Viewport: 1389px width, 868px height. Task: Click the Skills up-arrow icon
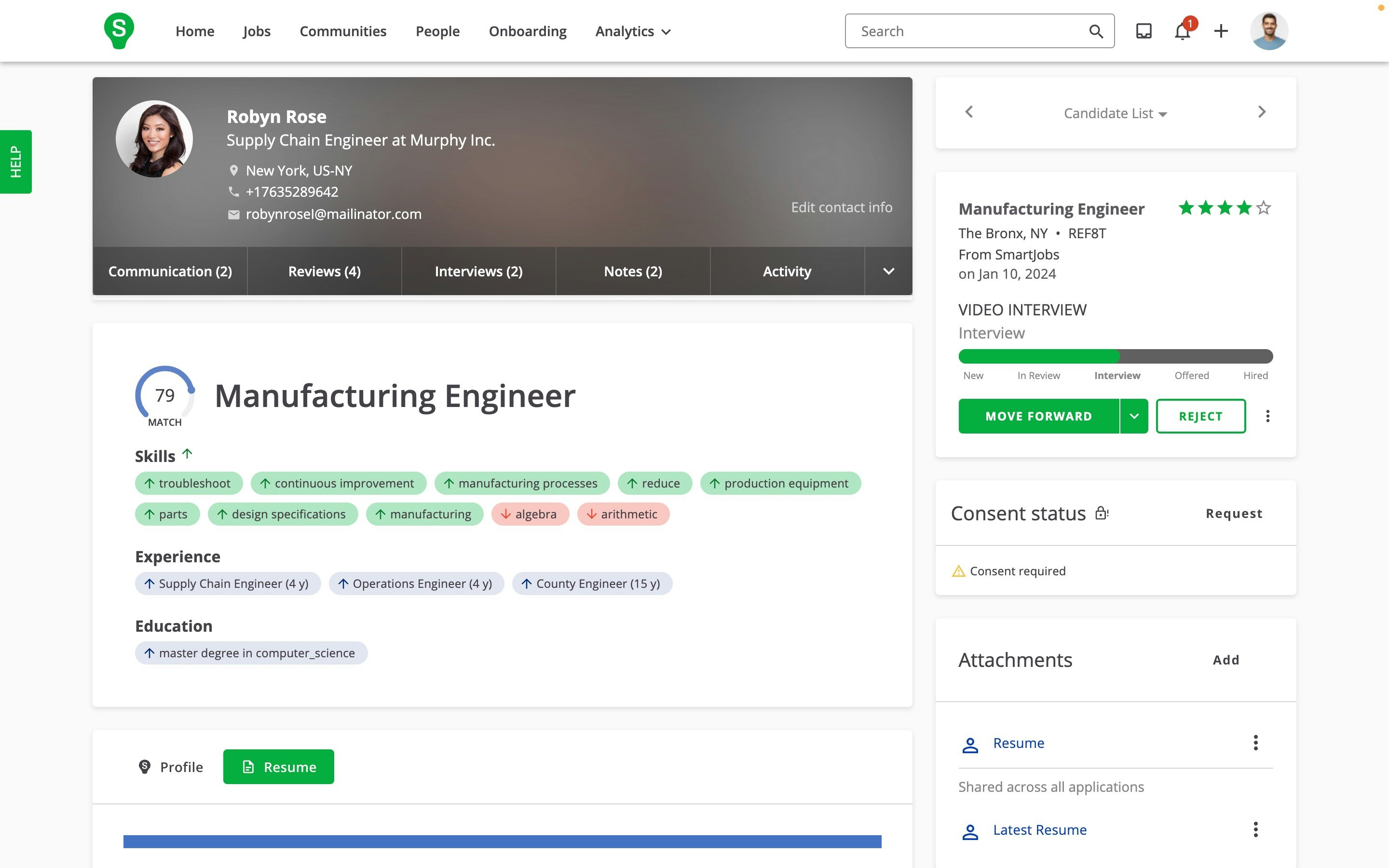[187, 454]
